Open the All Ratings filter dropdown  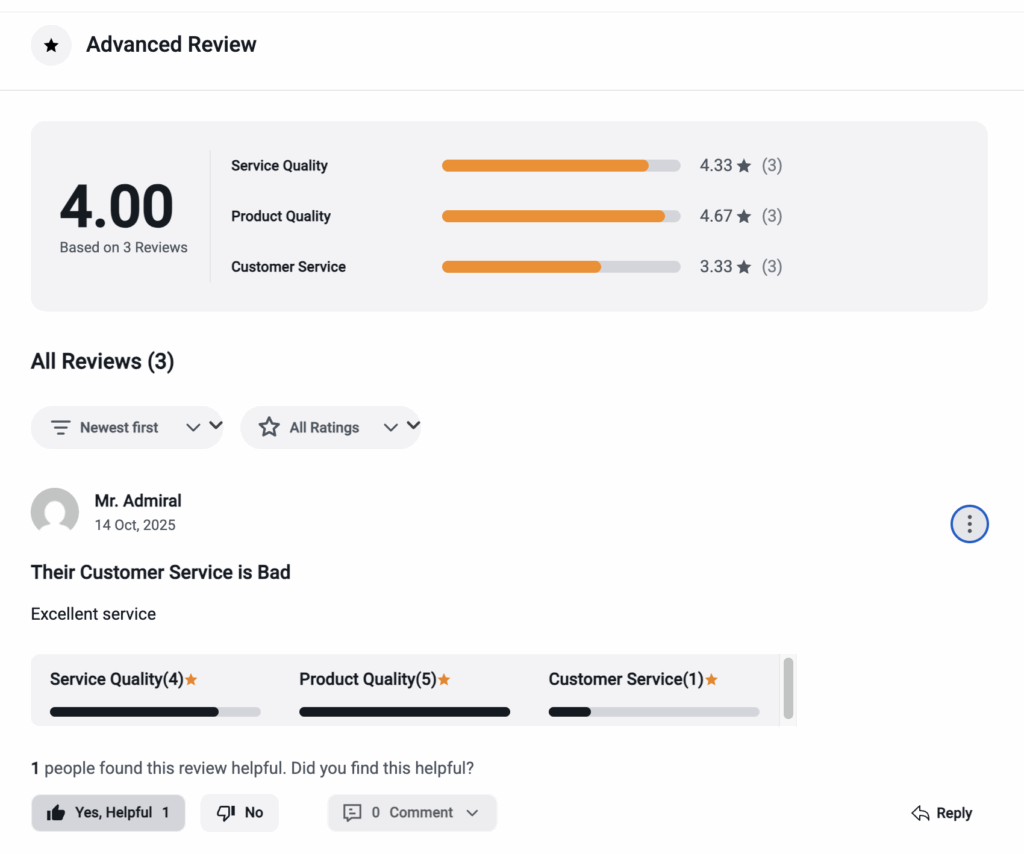(x=331, y=428)
